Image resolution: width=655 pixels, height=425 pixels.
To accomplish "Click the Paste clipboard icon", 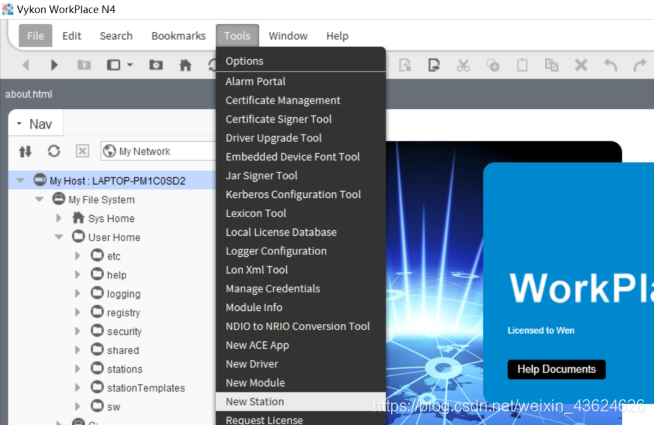I will (522, 65).
